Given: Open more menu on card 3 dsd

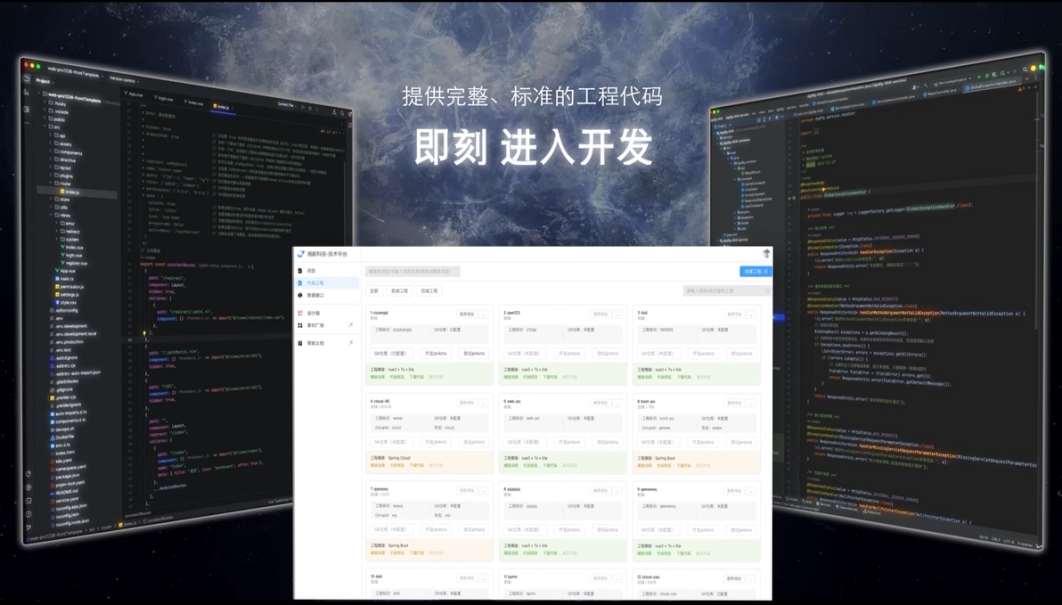Looking at the screenshot, I should [x=750, y=314].
